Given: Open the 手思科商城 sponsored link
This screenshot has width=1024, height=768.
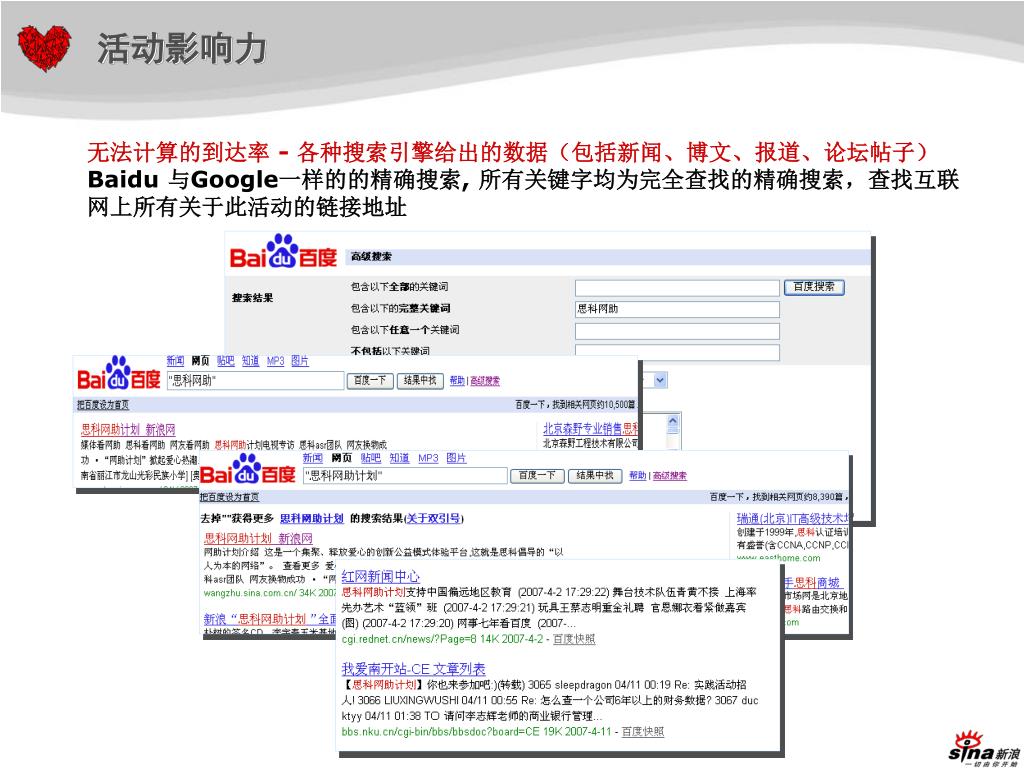Looking at the screenshot, I should [812, 582].
